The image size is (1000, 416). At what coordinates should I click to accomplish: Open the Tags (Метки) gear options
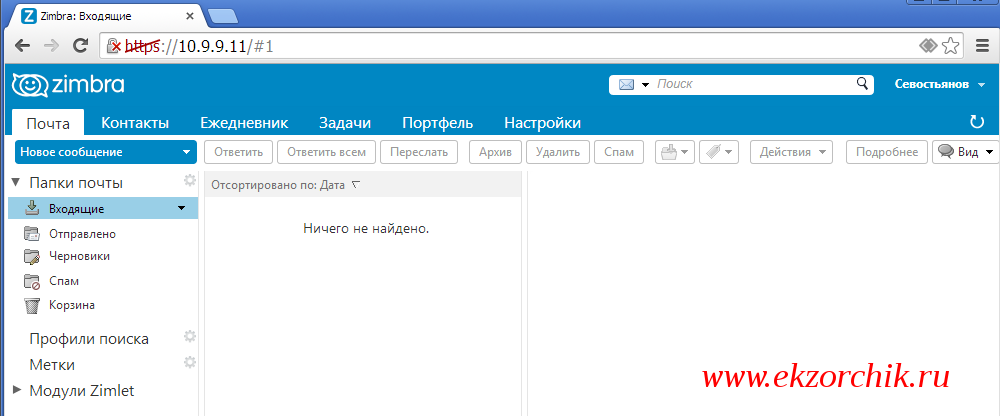pyautogui.click(x=189, y=362)
